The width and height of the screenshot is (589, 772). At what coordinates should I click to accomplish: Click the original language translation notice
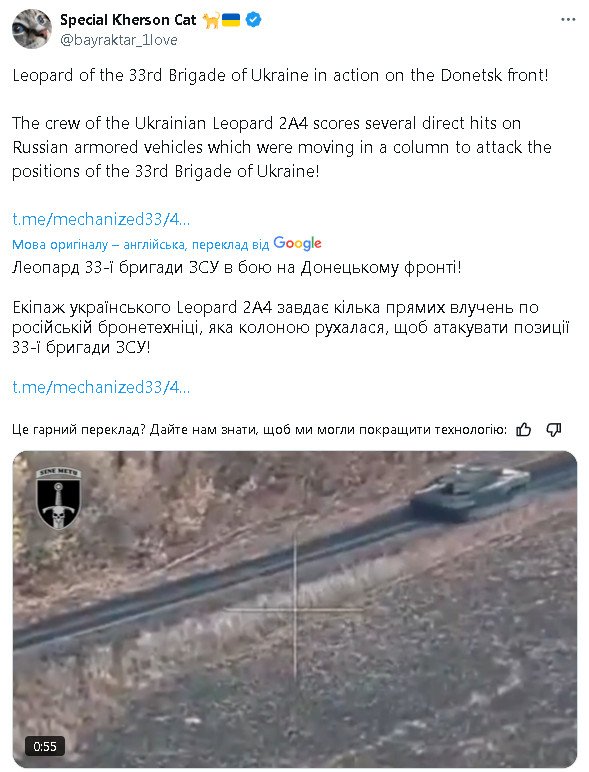140,244
